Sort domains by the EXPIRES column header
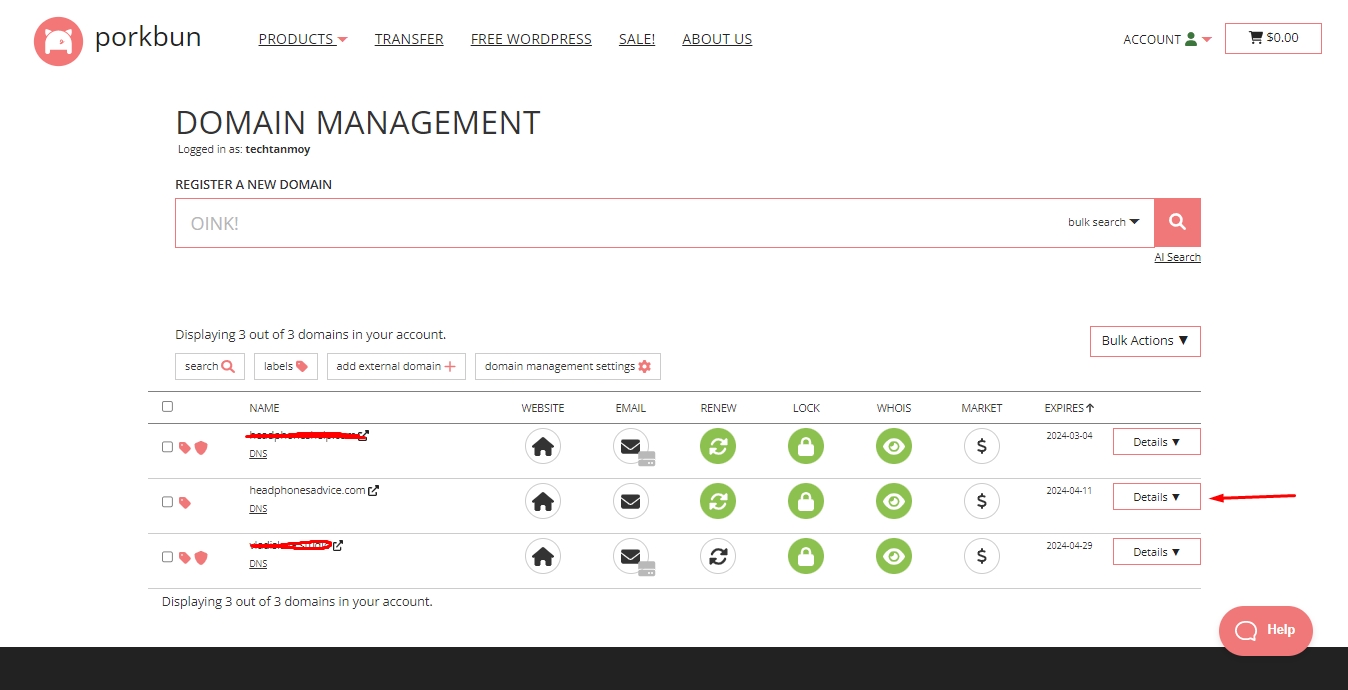The width and height of the screenshot is (1348, 690). click(1068, 408)
